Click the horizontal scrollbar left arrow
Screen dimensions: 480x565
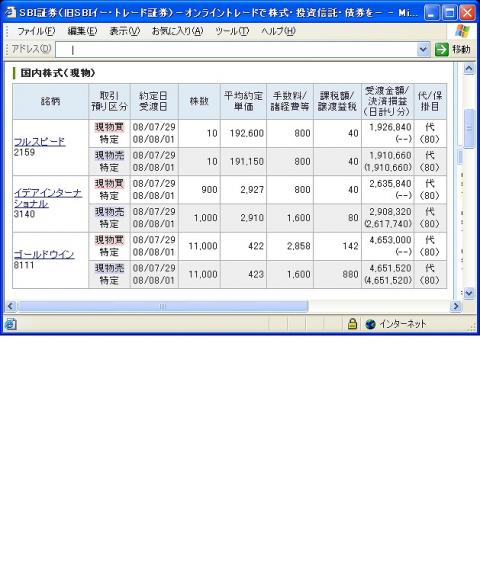(x=10, y=306)
